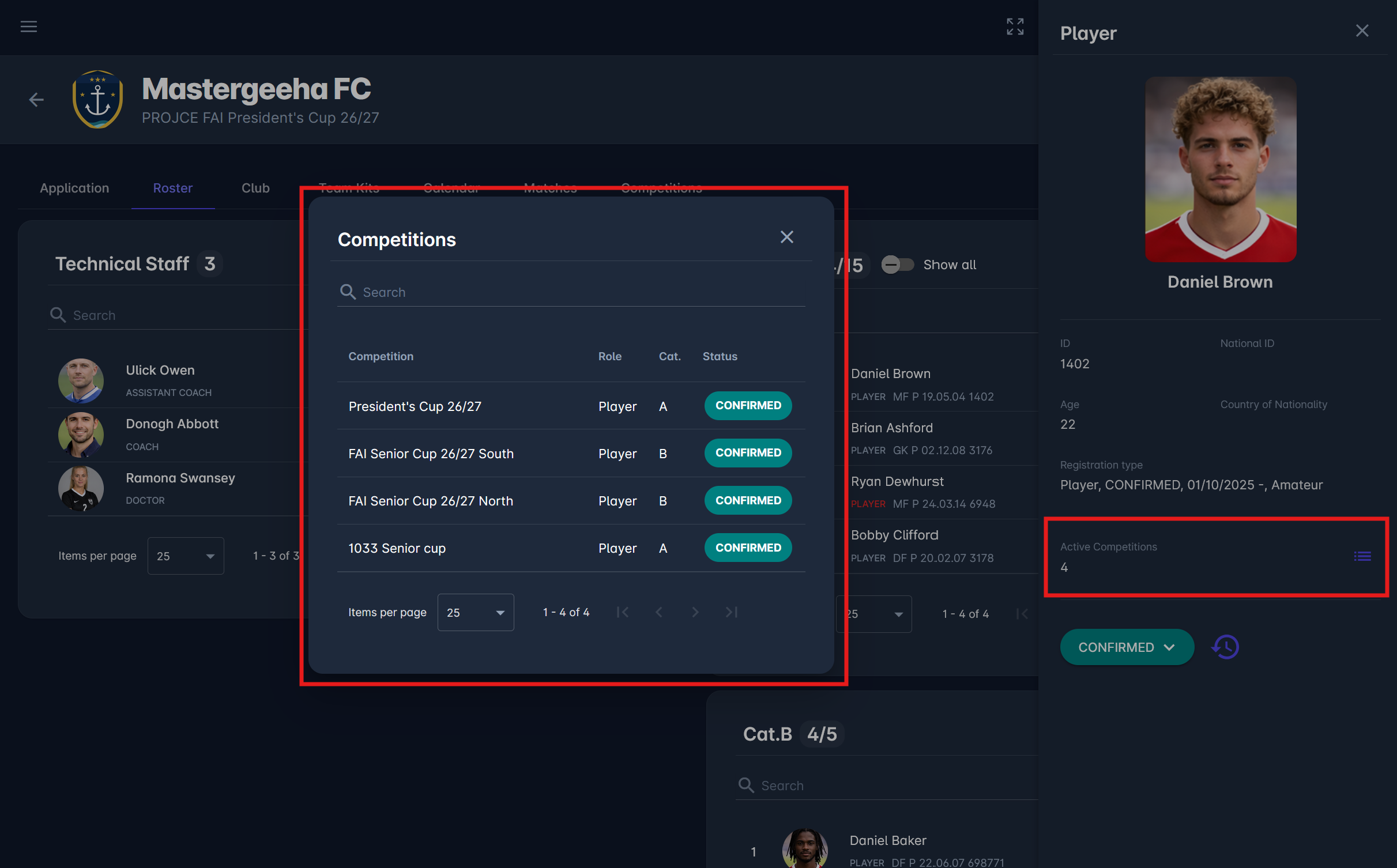The width and height of the screenshot is (1397, 868).
Task: Click Ramona Swansey's avatar
Action: tap(81, 488)
